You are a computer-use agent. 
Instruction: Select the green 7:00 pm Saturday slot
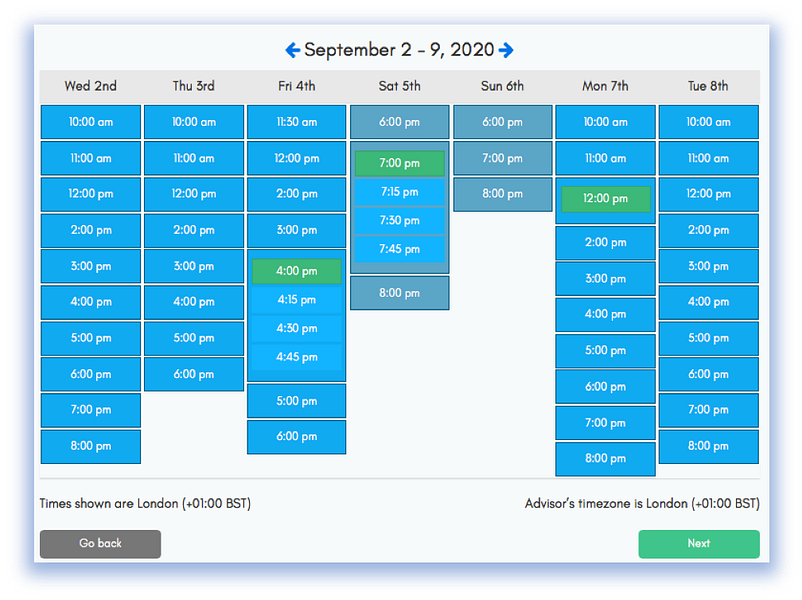pyautogui.click(x=399, y=164)
